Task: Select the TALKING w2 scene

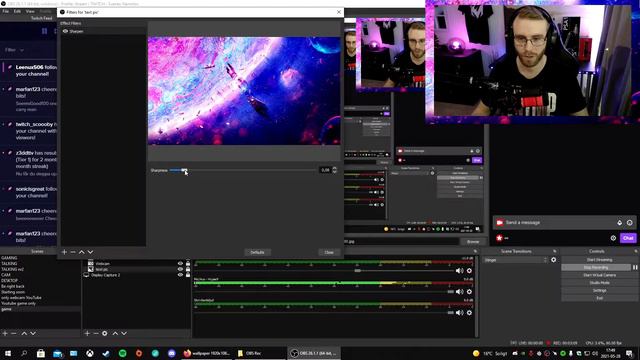Action: coord(12,269)
